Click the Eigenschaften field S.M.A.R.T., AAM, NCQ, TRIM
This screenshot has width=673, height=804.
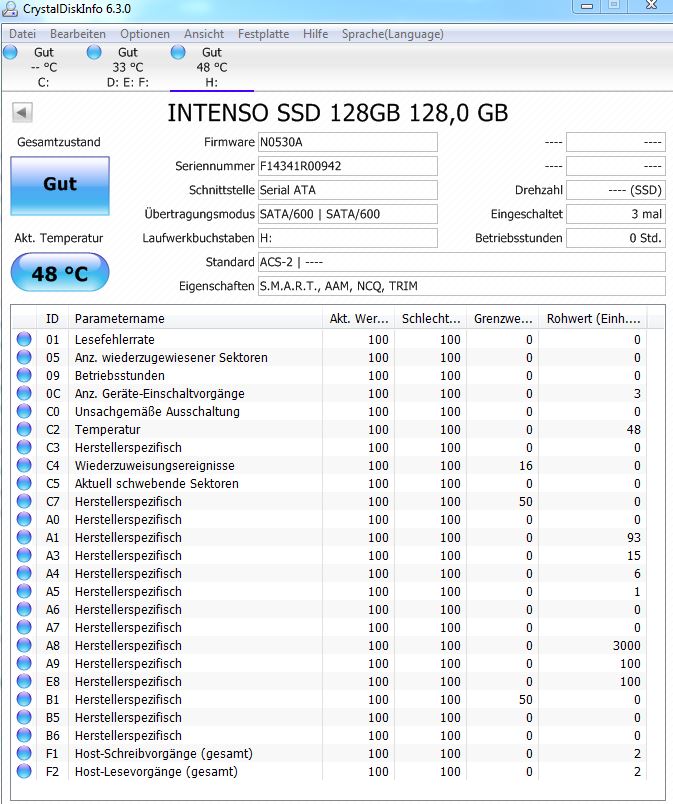tap(461, 286)
